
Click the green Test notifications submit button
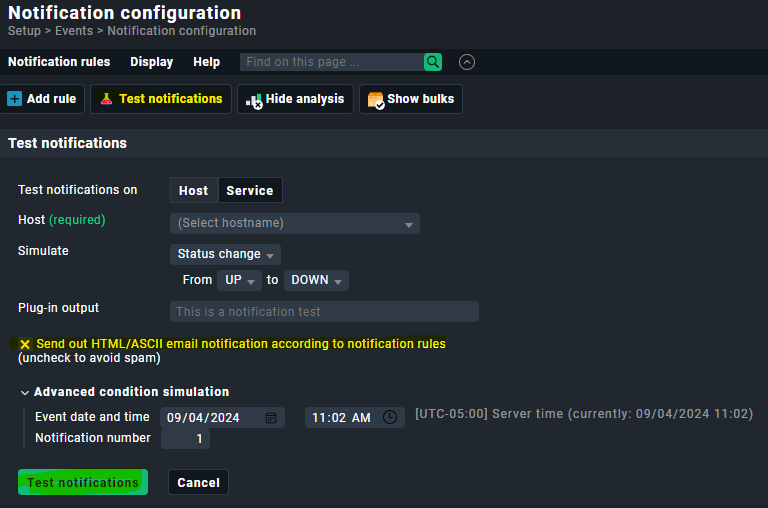(83, 483)
